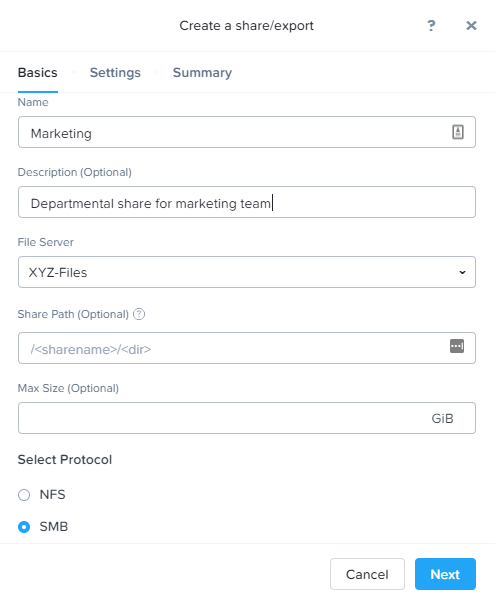495x605 pixels.
Task: Click the Next button
Action: tap(445, 574)
